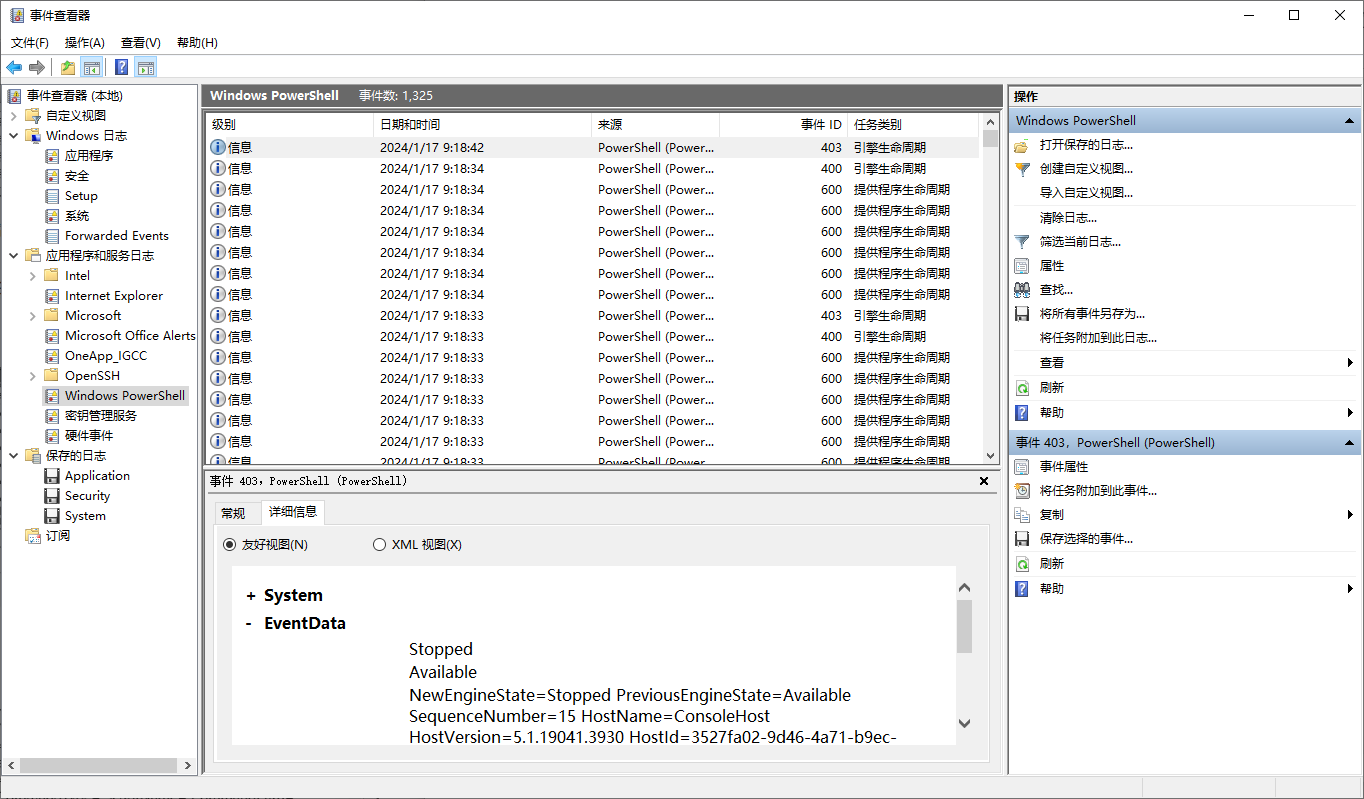Expand OpenSSH folder node
This screenshot has width=1364, height=799.
(33, 375)
